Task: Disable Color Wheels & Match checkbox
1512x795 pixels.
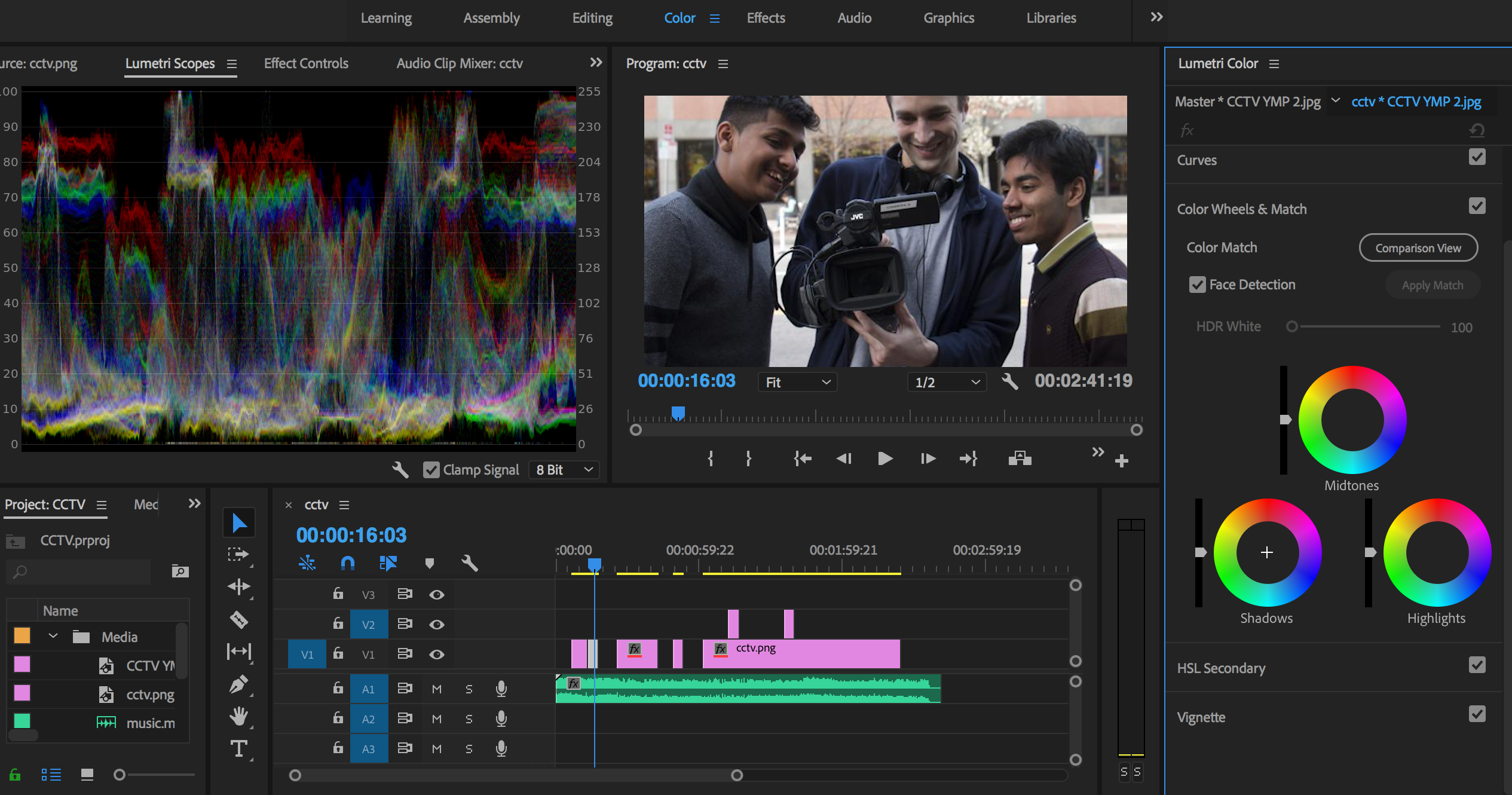Action: (x=1477, y=206)
